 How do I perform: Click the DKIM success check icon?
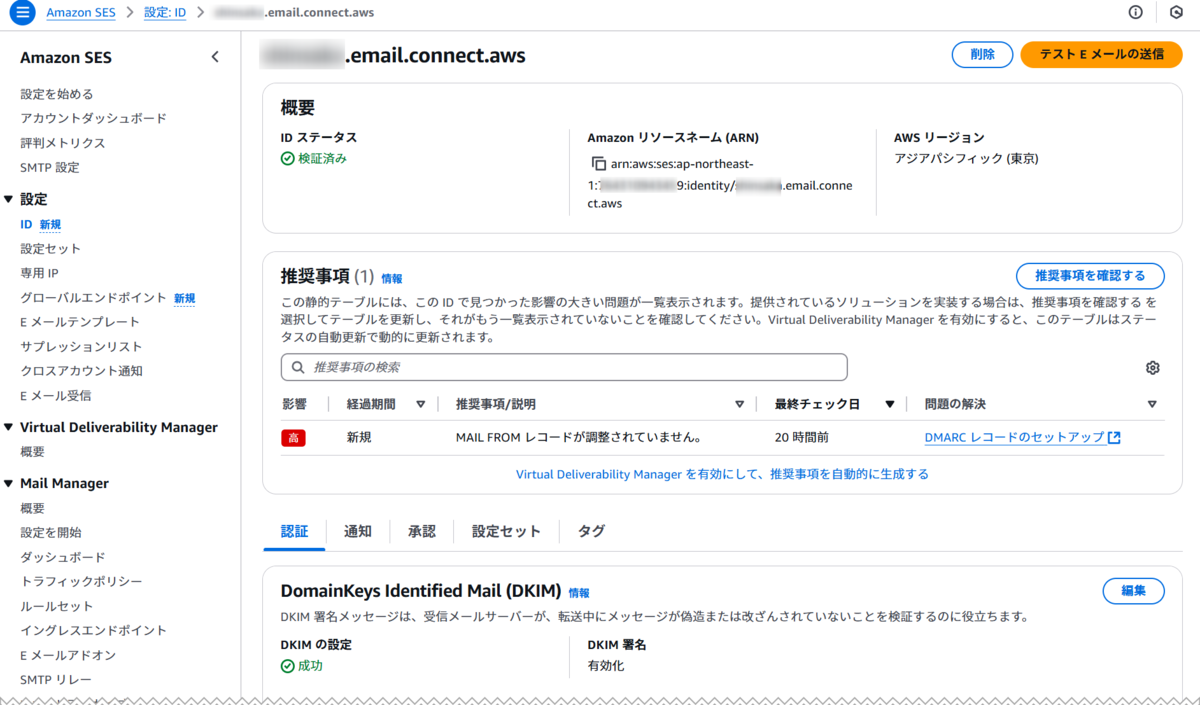pos(288,665)
